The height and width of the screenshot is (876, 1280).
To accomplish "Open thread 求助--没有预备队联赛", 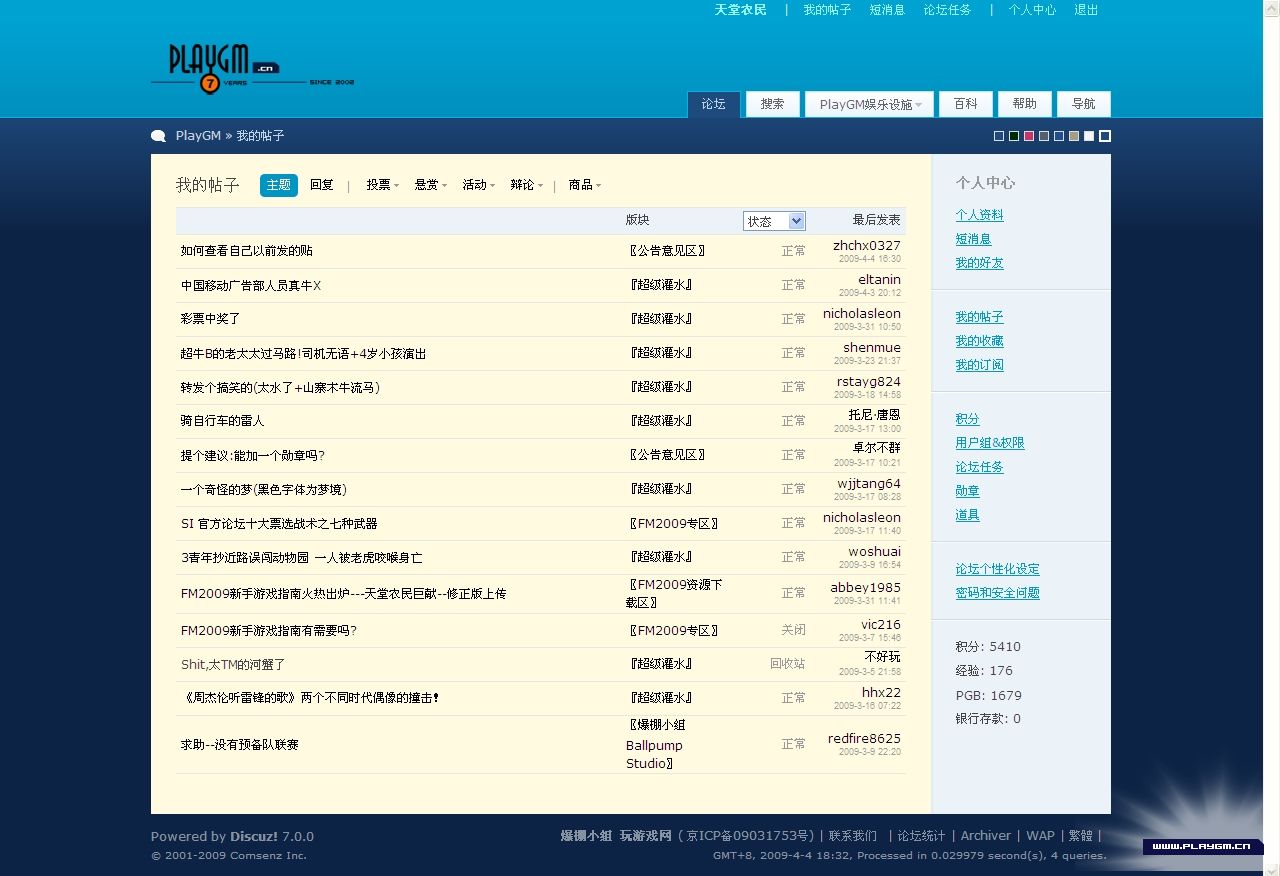I will pos(240,745).
